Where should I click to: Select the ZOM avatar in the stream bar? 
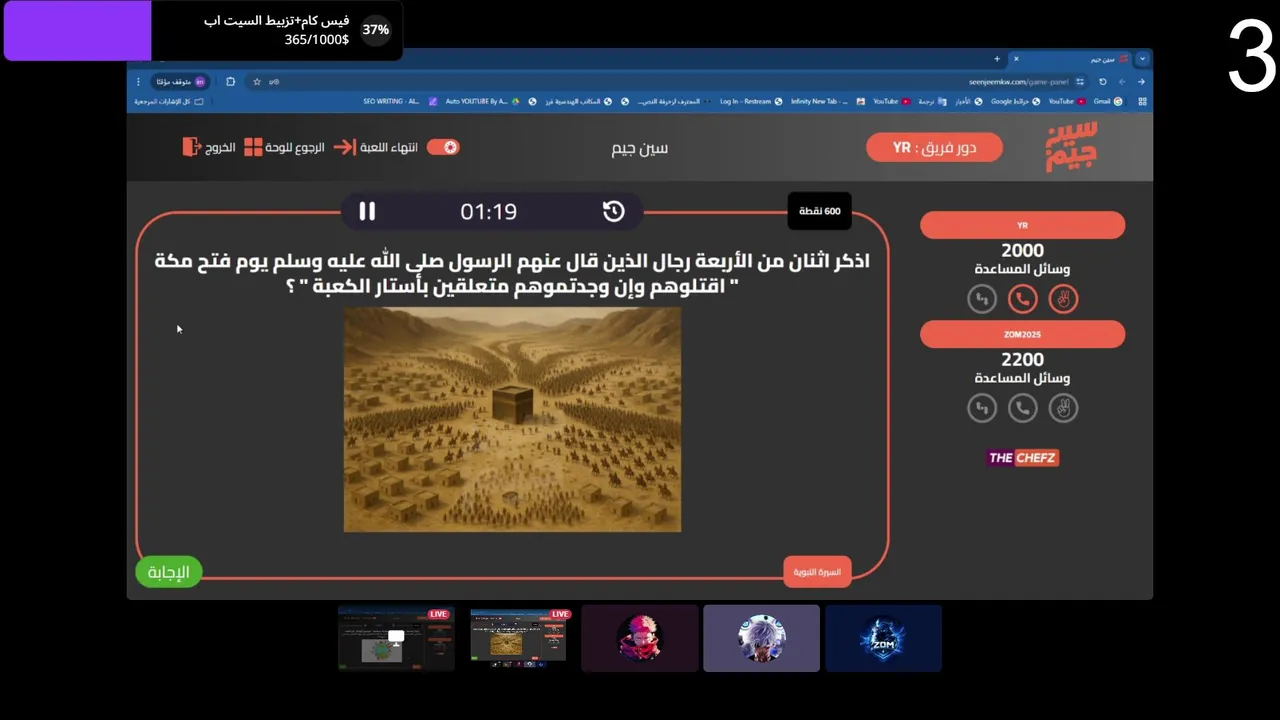(x=883, y=638)
